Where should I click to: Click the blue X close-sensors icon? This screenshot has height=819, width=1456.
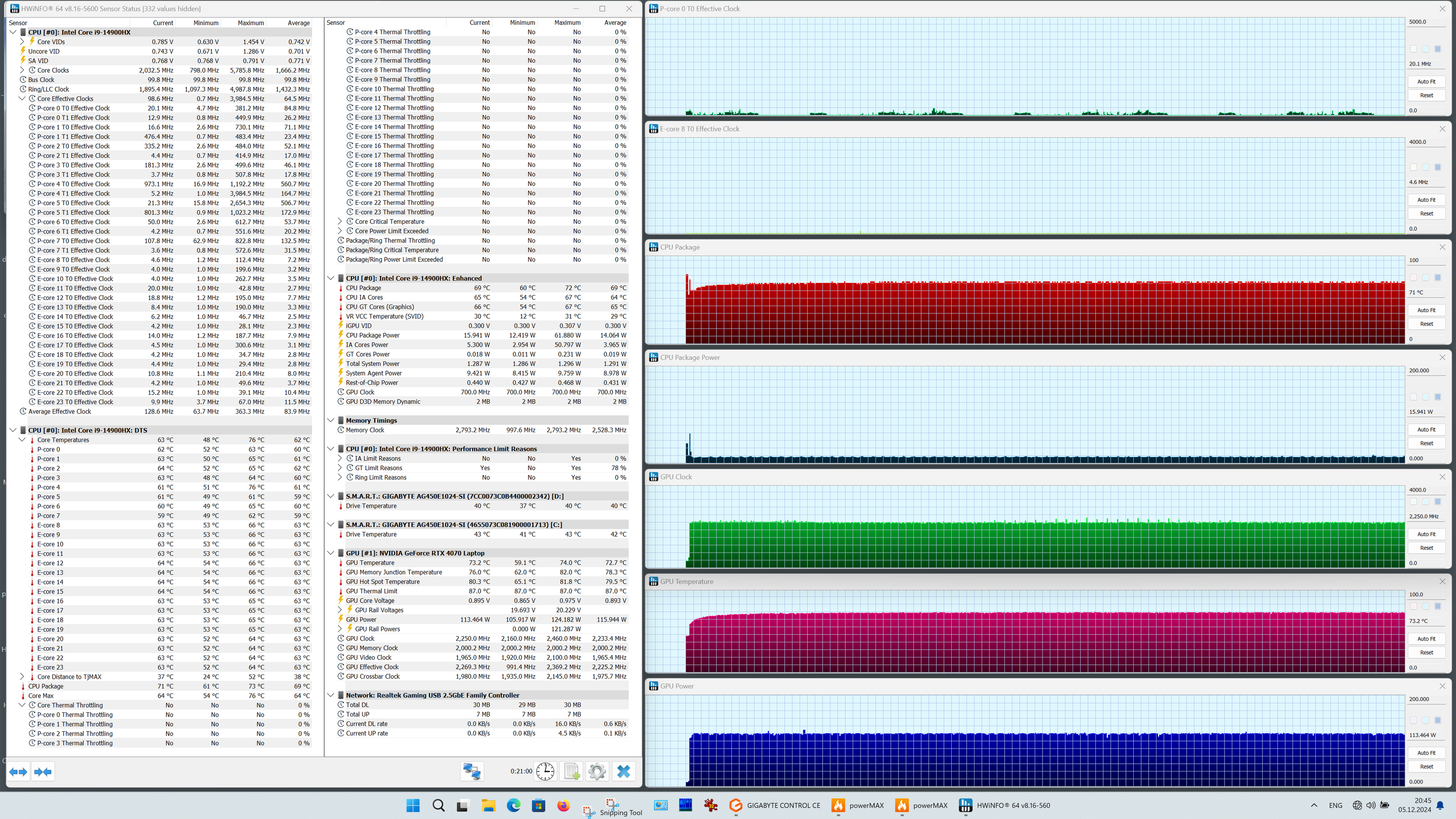pyautogui.click(x=624, y=771)
